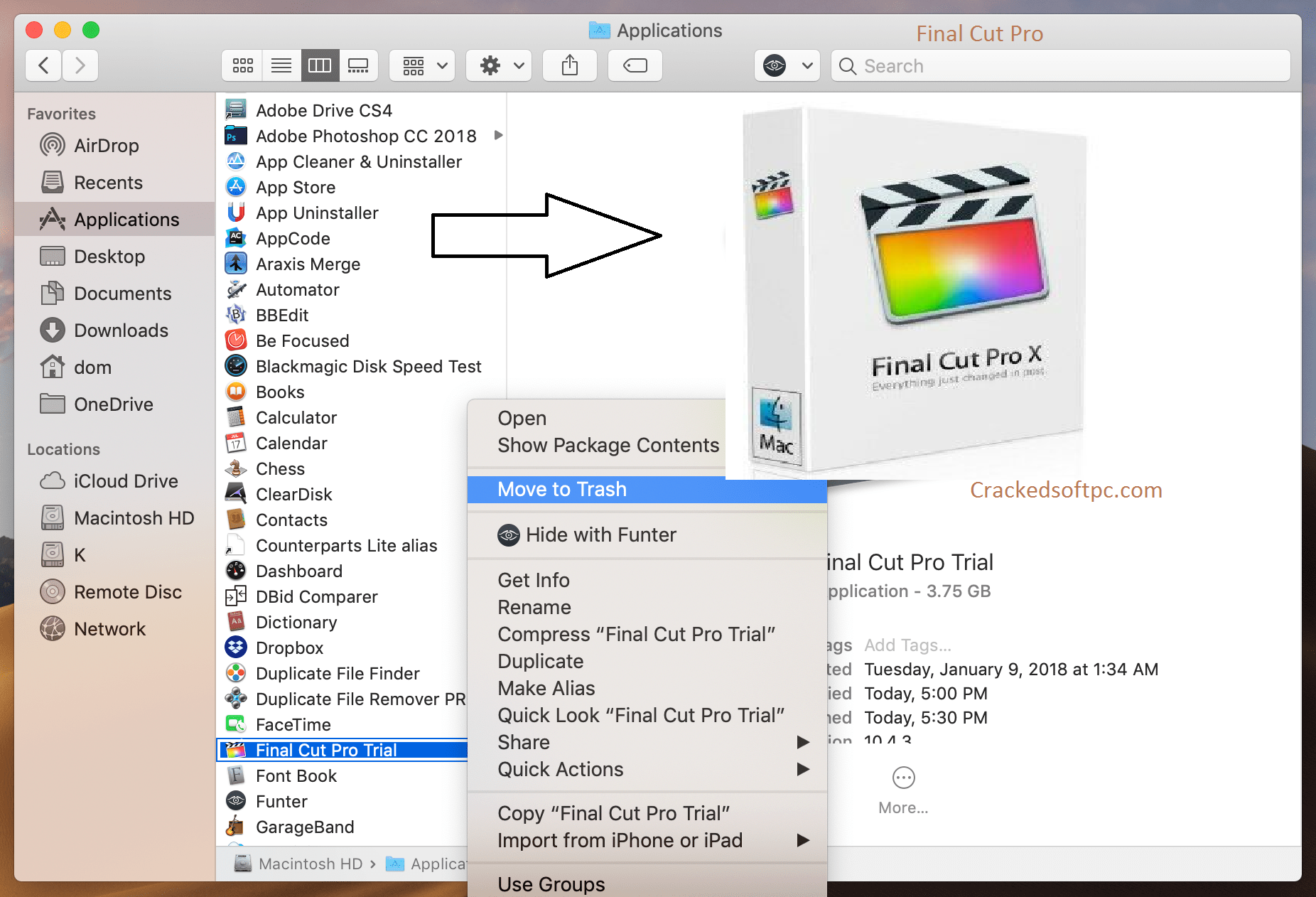Click the Share toolbar icon
Screen dimensions: 1316x897
pos(569,66)
